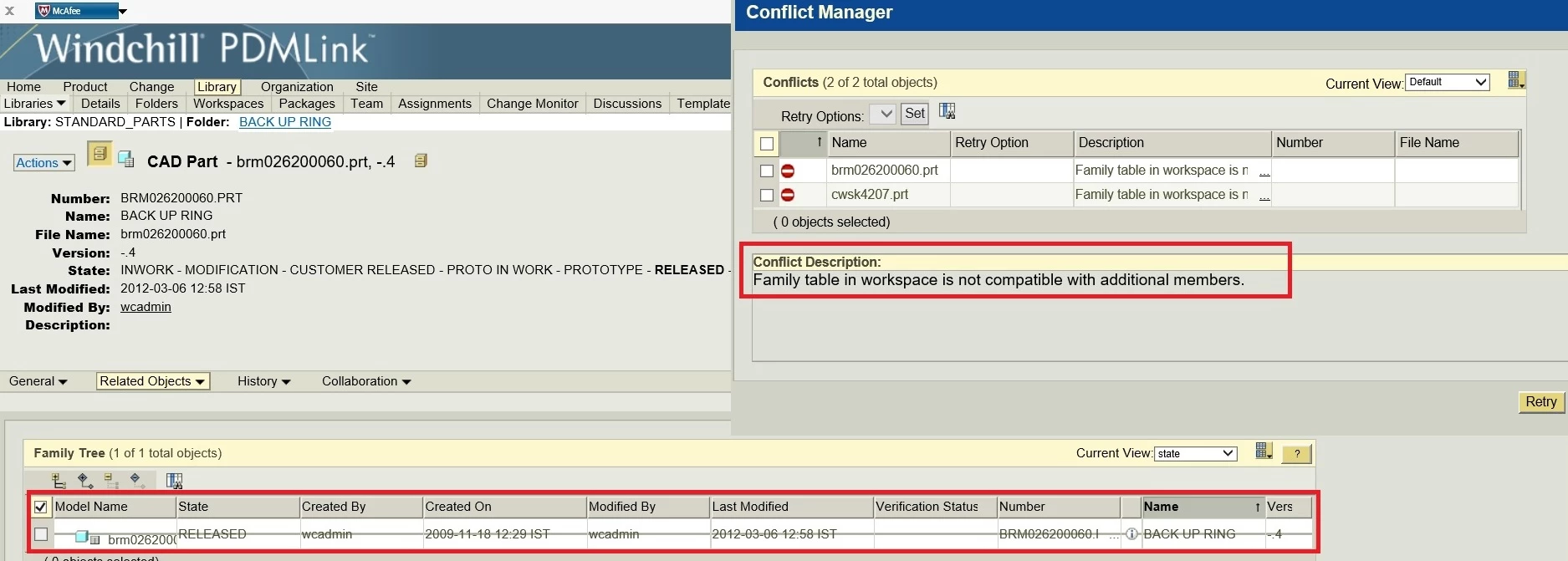This screenshot has width=1568, height=561.
Task: Click the Retry button
Action: [1540, 402]
